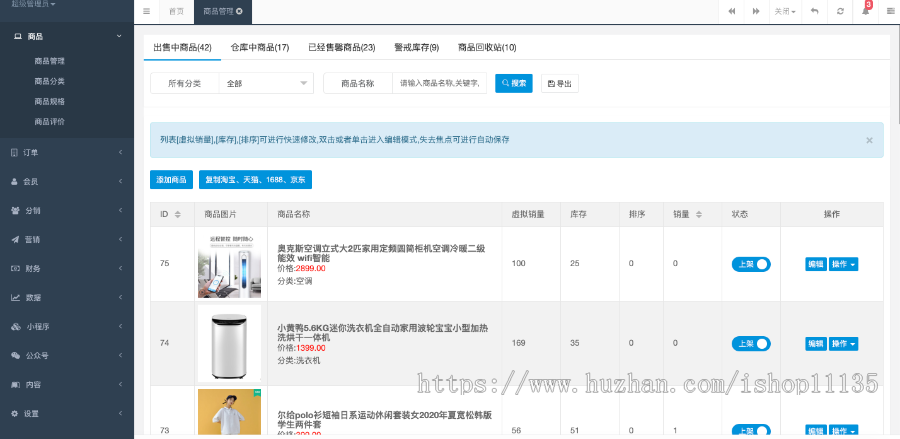This screenshot has height=439, width=900.
Task: Toggle 上架 switch for product ID 74
Action: coord(751,343)
